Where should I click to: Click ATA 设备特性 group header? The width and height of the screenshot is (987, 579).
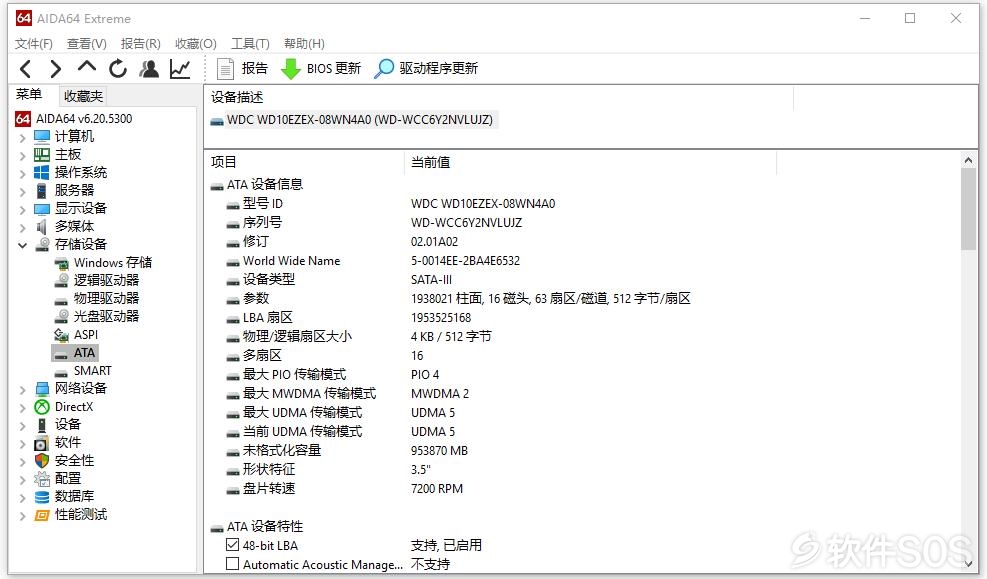point(265,526)
